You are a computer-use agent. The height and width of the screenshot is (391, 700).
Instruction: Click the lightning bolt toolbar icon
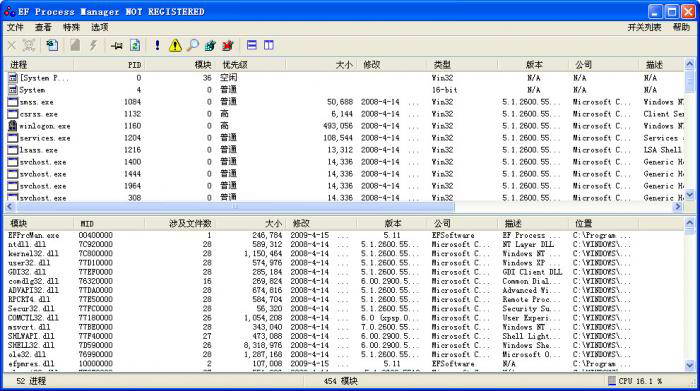[x=93, y=45]
